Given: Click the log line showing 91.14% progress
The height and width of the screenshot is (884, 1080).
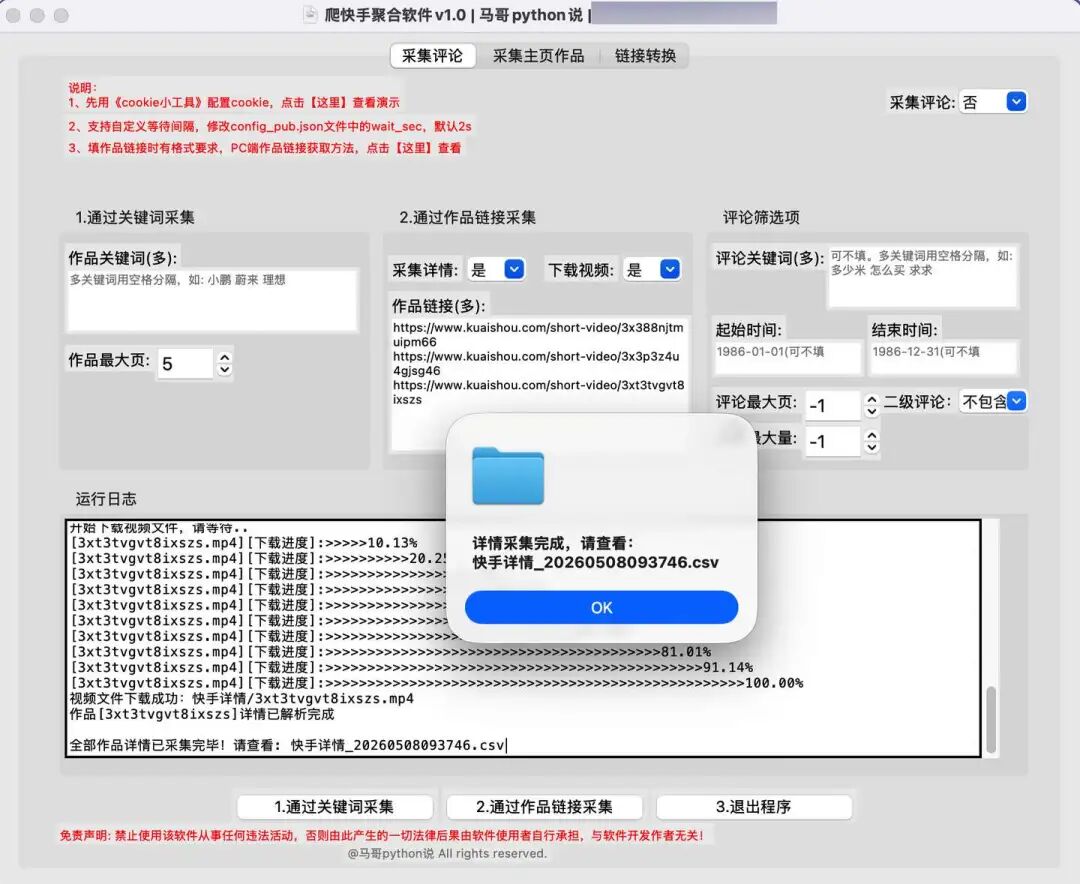Looking at the screenshot, I should pyautogui.click(x=411, y=667).
